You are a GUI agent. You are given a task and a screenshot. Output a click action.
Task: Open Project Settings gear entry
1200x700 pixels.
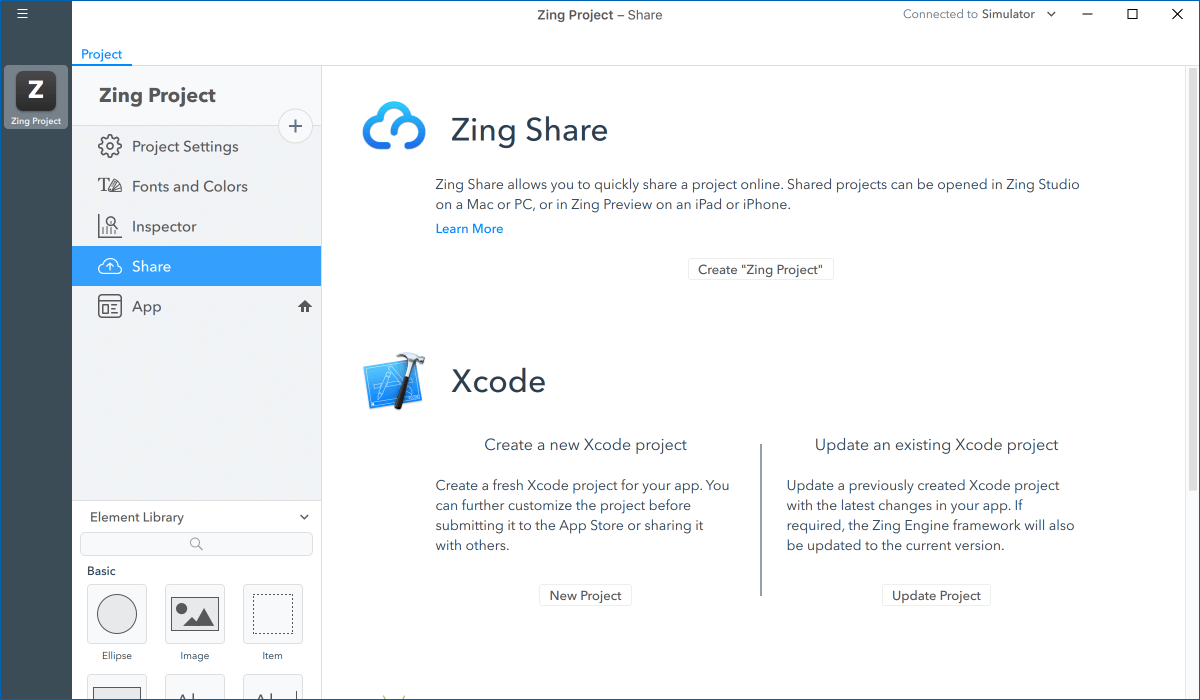point(184,147)
